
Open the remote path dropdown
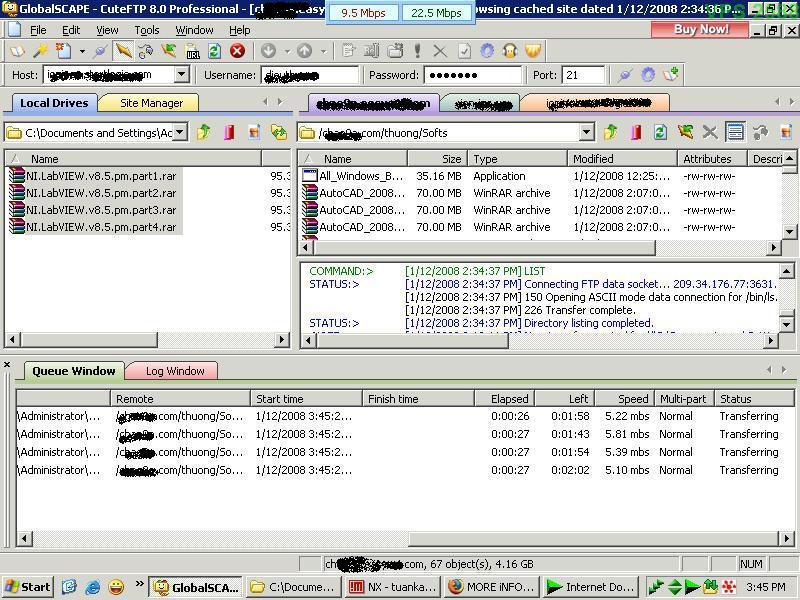click(587, 133)
